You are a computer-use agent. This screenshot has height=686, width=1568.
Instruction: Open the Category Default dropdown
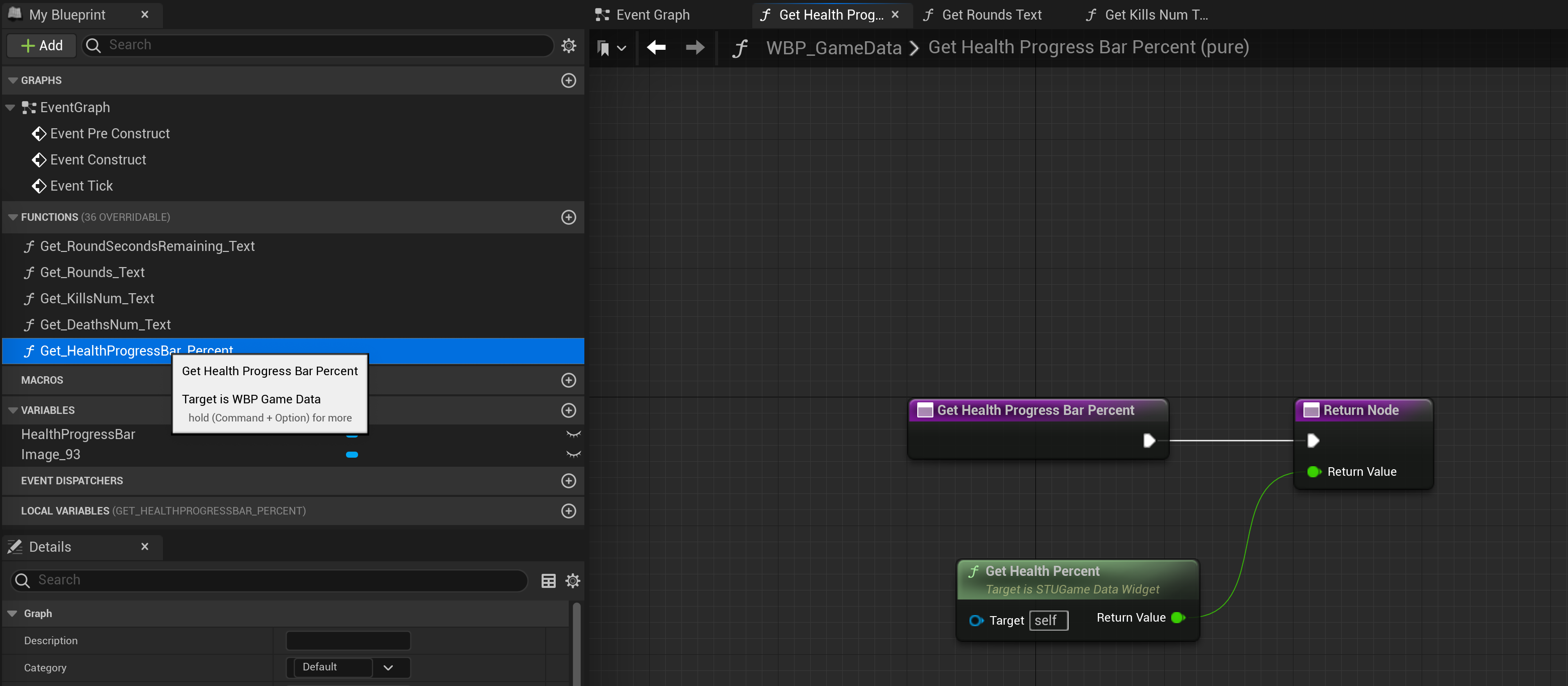click(x=348, y=668)
